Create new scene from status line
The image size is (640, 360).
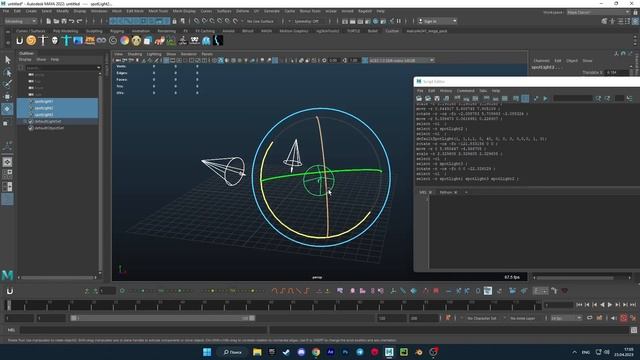tap(49, 21)
